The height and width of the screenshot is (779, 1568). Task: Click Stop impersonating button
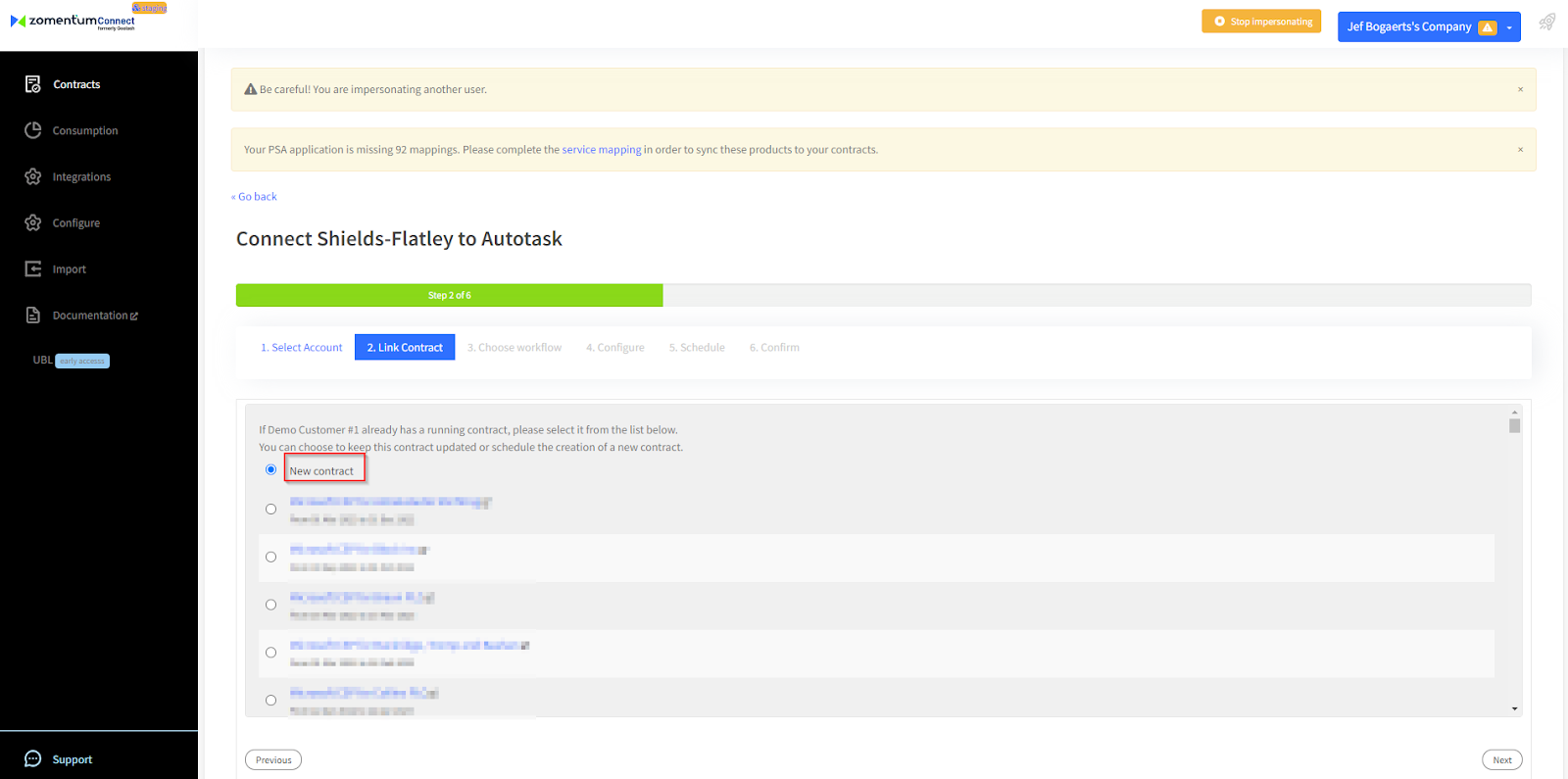click(x=1261, y=22)
